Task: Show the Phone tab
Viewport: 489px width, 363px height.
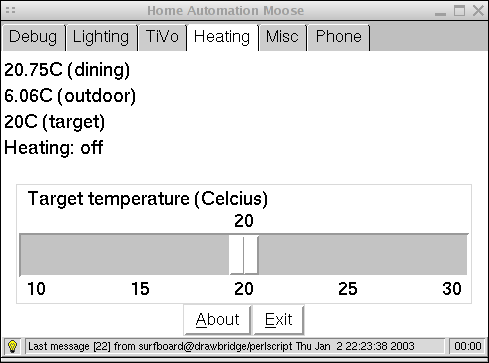Action: click(x=338, y=37)
